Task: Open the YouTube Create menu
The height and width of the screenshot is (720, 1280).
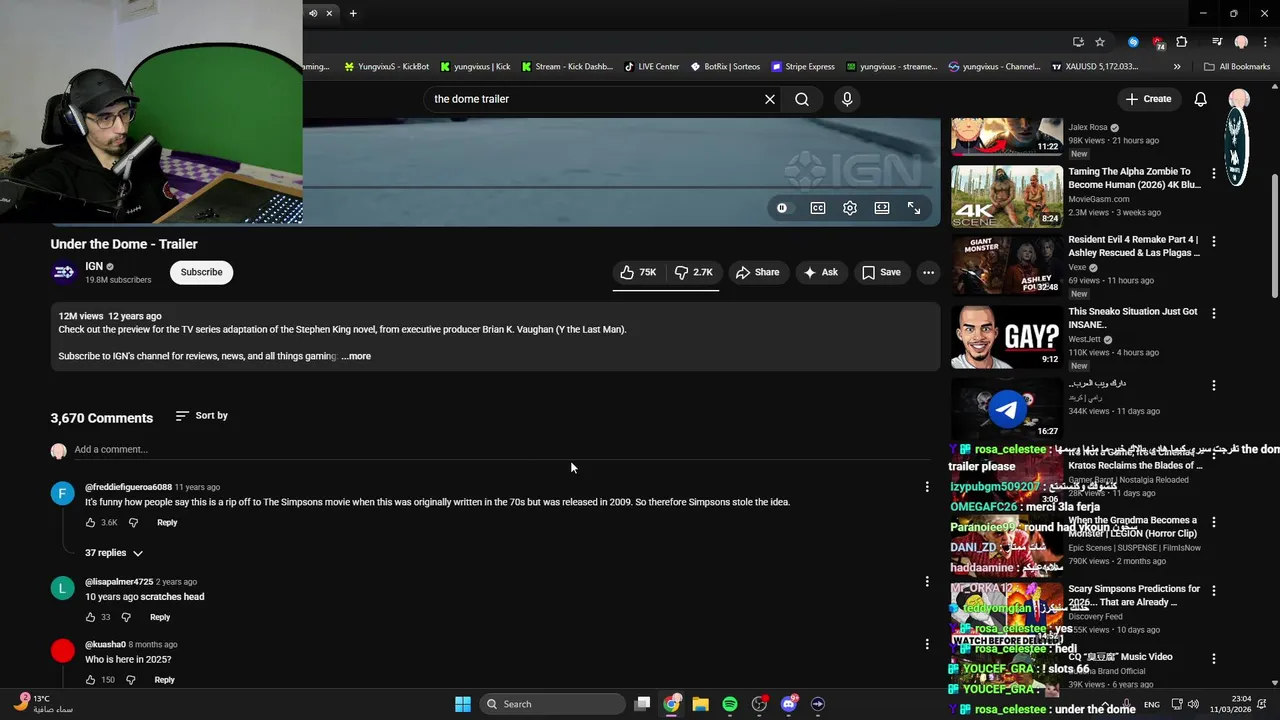Action: tap(1148, 99)
